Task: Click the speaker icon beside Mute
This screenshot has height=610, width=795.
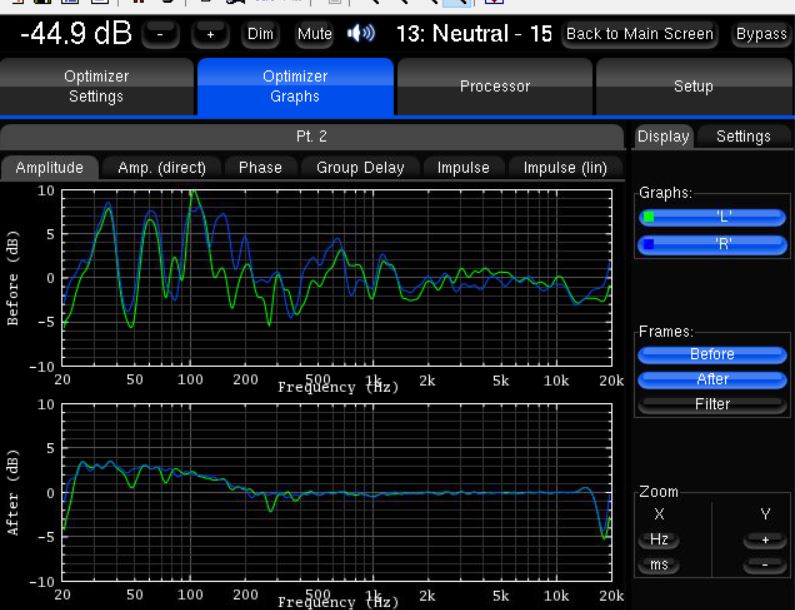Action: (359, 34)
